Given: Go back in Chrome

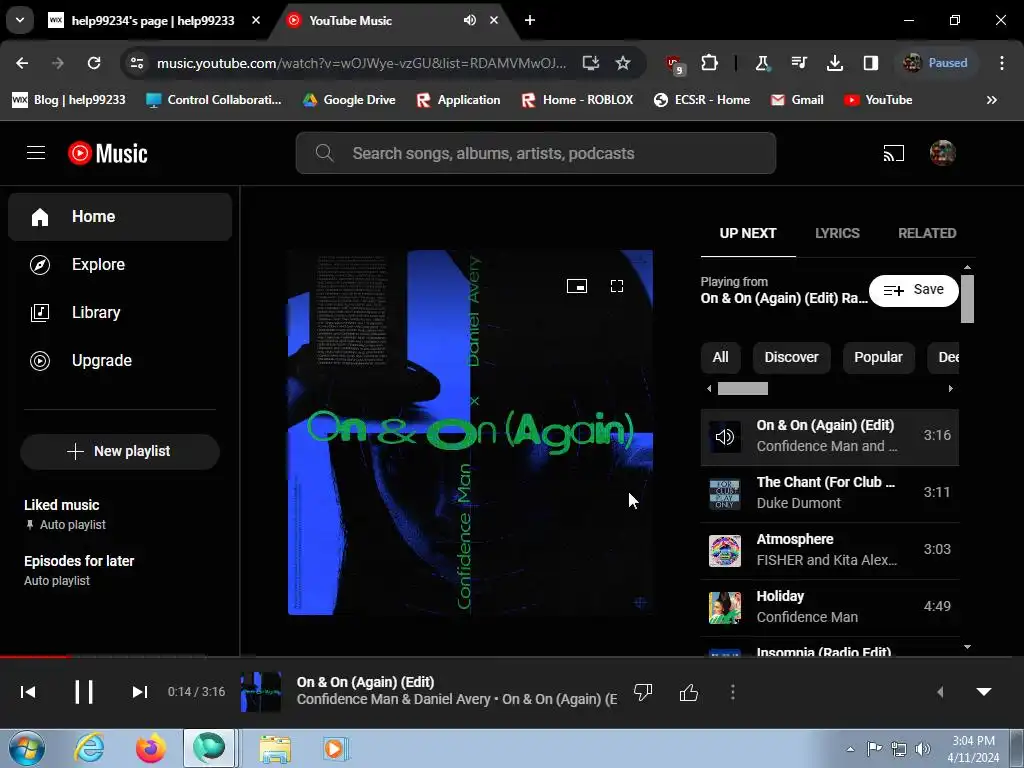Looking at the screenshot, I should 22,63.
